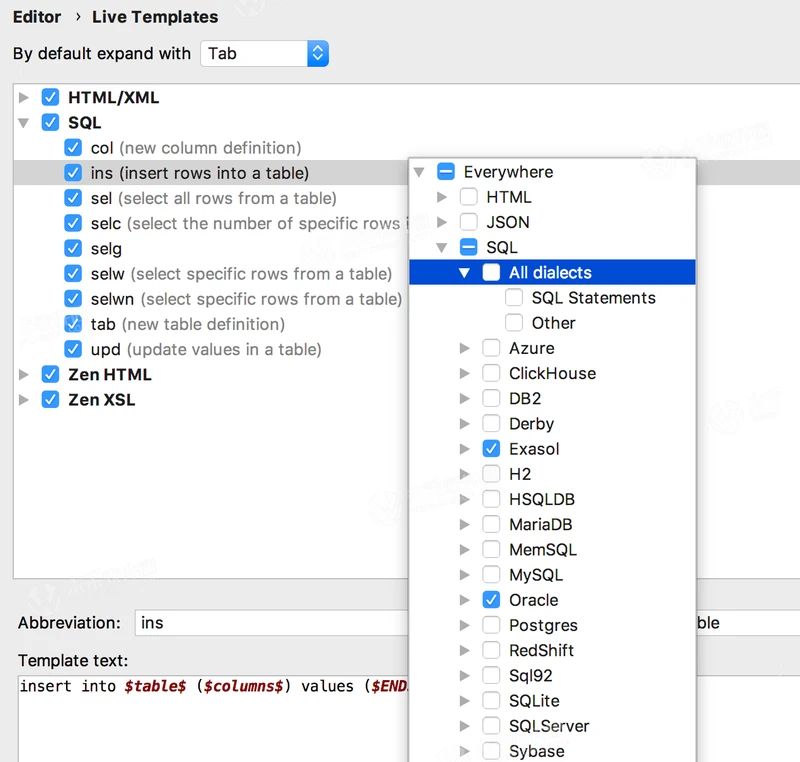This screenshot has width=800, height=762.
Task: Uncheck the Zen XSL group checkbox
Action: click(51, 400)
